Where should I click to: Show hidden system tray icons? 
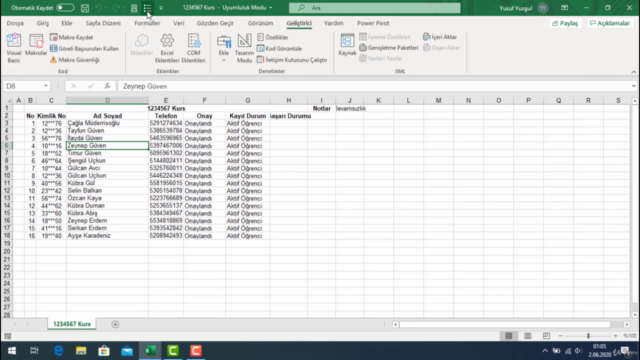click(545, 351)
